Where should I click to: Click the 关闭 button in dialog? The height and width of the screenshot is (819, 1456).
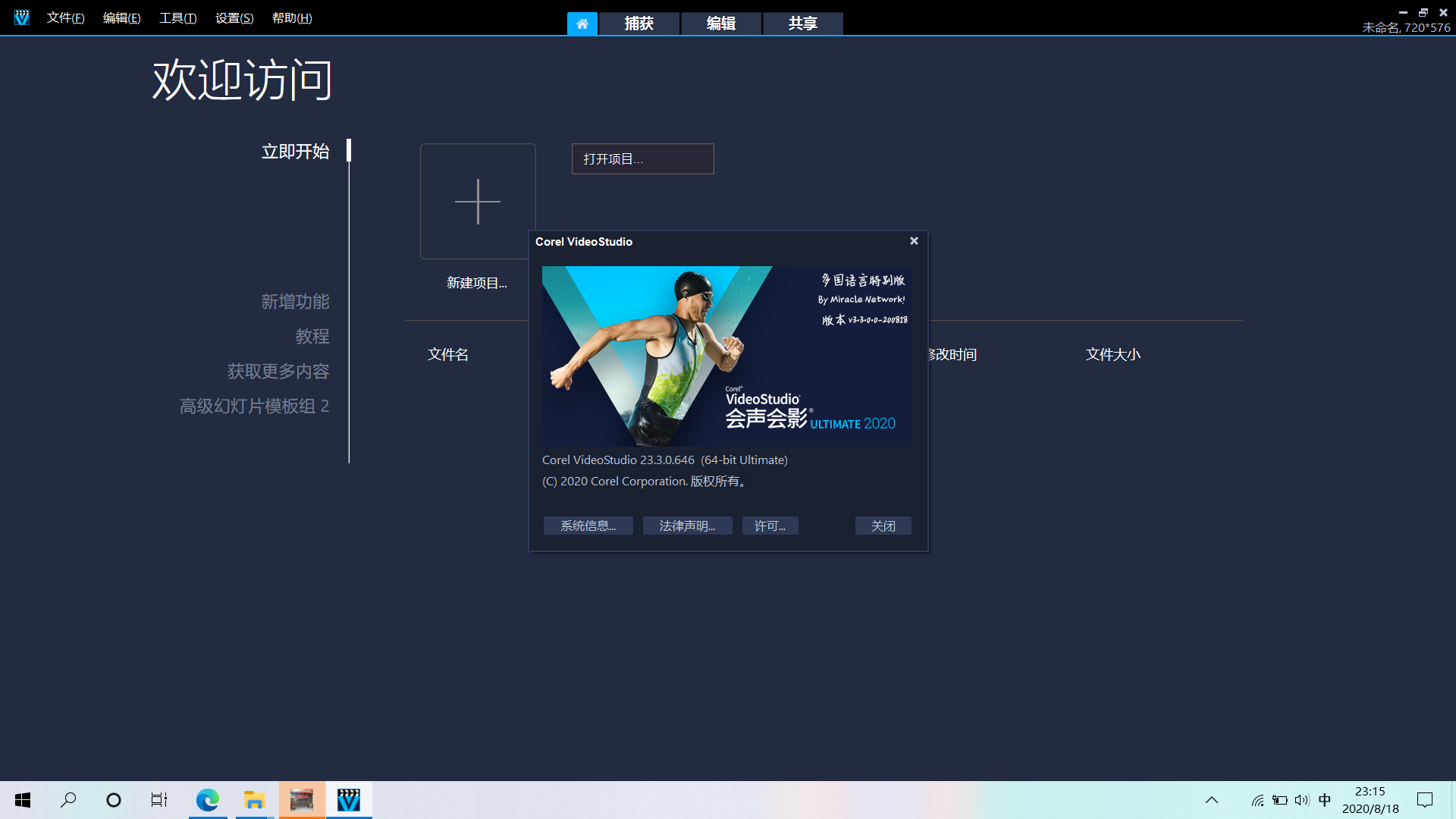click(x=883, y=526)
